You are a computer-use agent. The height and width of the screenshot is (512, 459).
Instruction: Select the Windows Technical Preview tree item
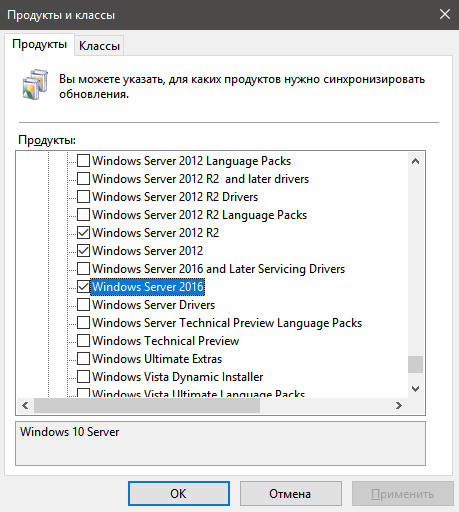point(165,341)
